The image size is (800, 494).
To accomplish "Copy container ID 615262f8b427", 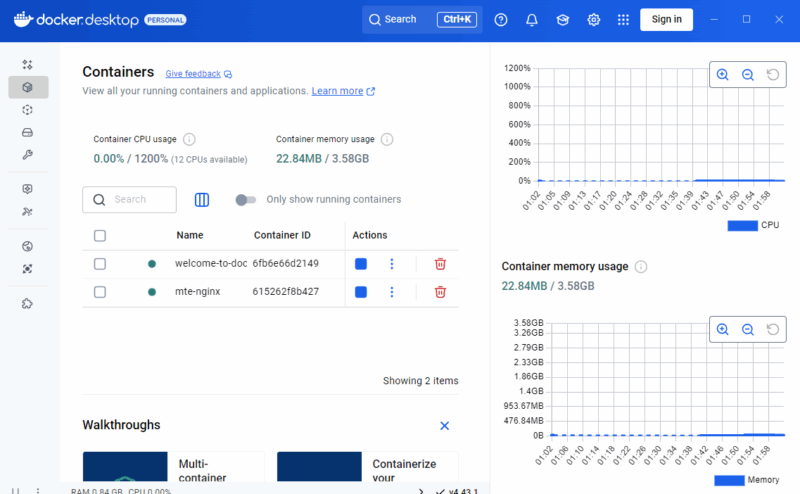I will (285, 291).
